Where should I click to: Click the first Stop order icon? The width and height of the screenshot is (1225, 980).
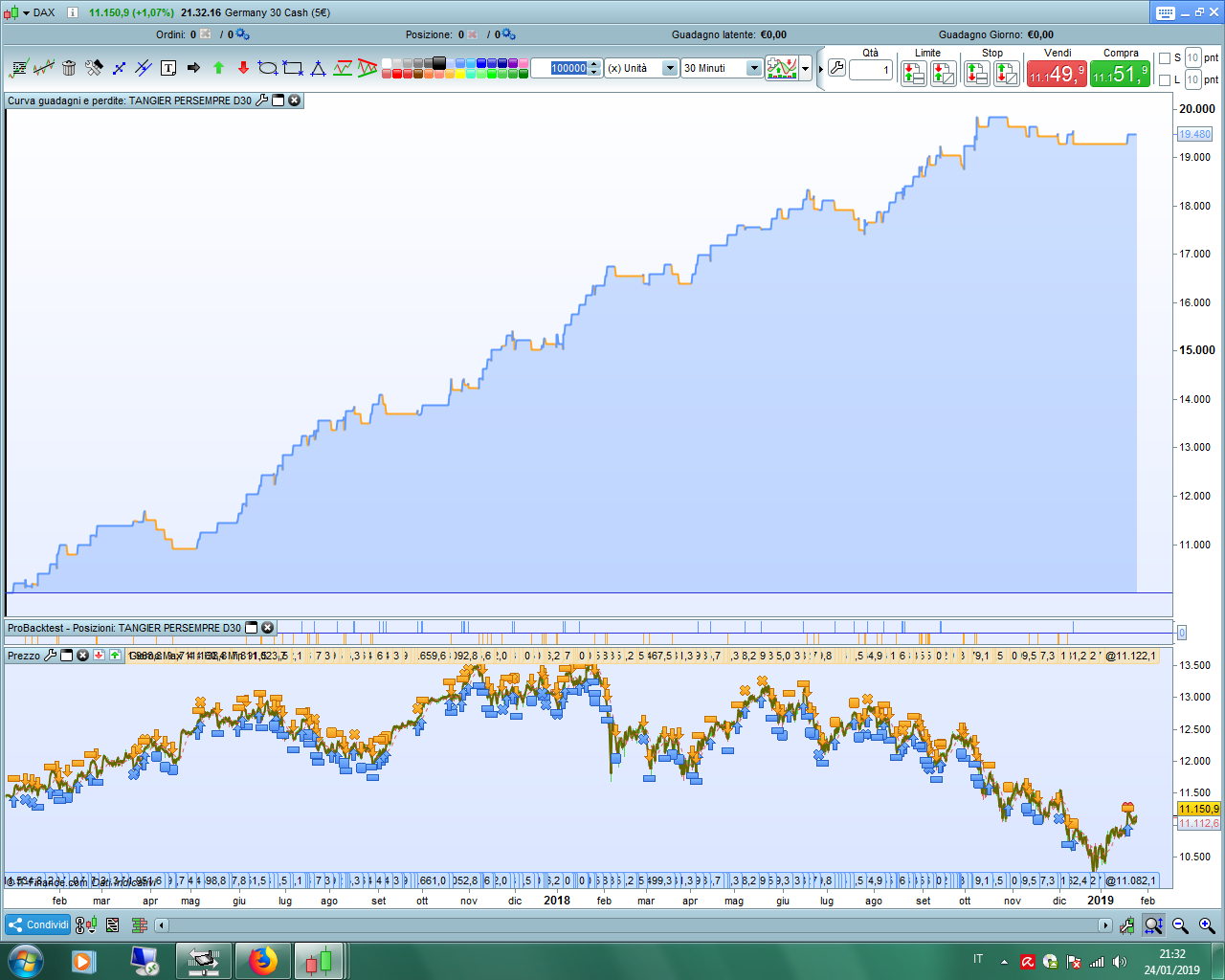coord(977,73)
